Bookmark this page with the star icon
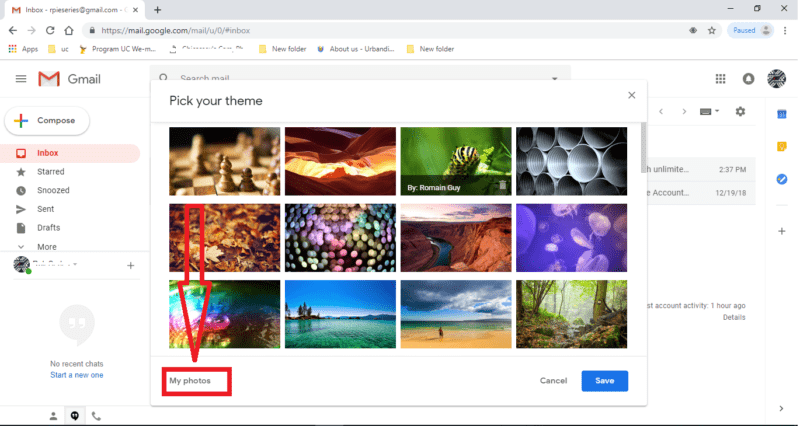800x426 pixels. 712,31
